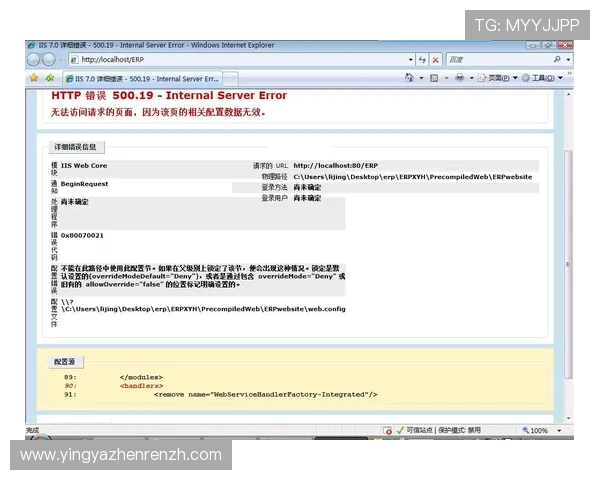Image resolution: width=600 pixels, height=480 pixels.
Task: Click the scrollbar down arrow
Action: coord(569,418)
